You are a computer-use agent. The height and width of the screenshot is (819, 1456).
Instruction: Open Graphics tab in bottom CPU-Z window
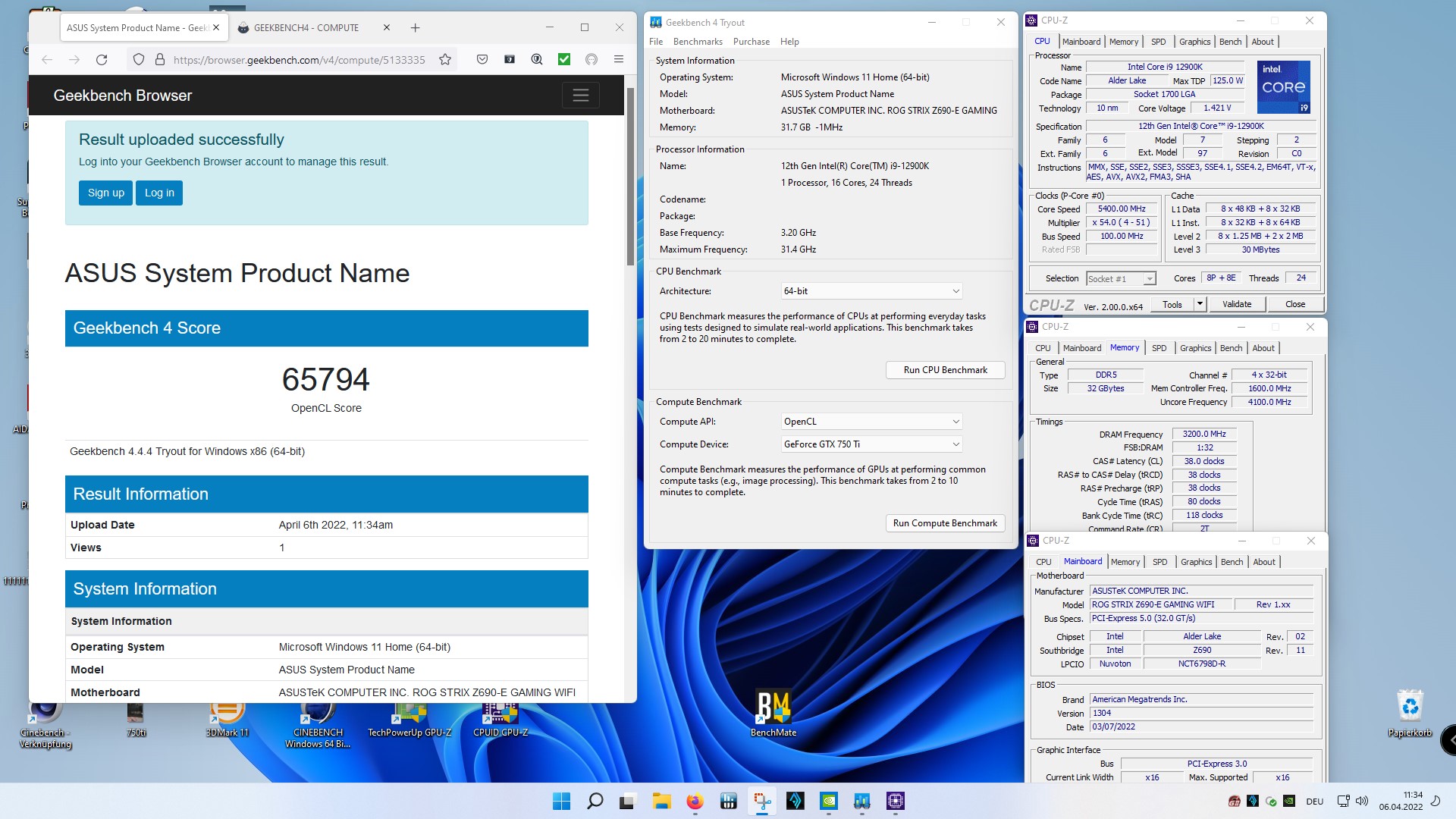pyautogui.click(x=1196, y=562)
